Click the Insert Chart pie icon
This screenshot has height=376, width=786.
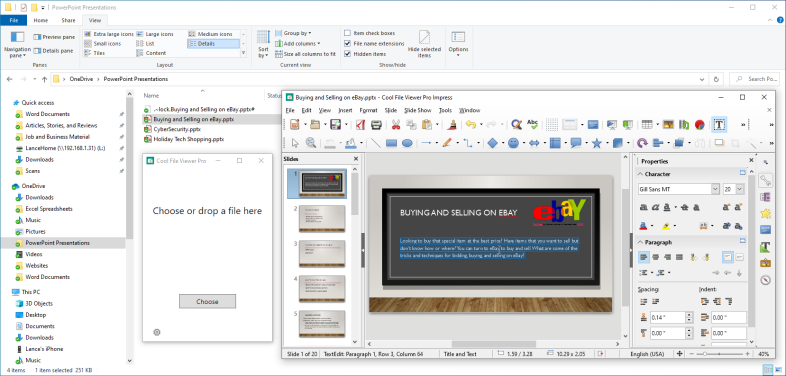[x=700, y=124]
